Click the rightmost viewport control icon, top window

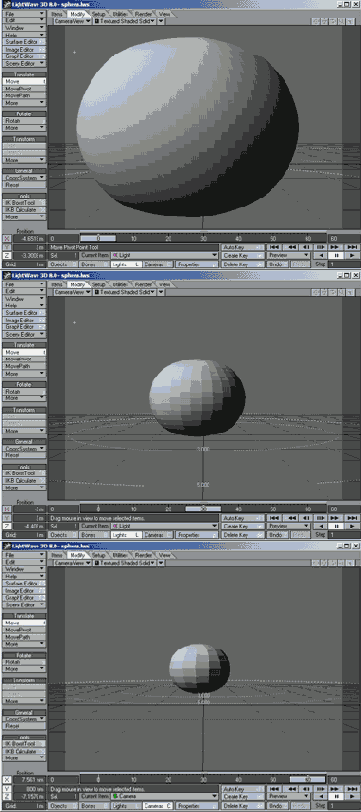pos(351,21)
